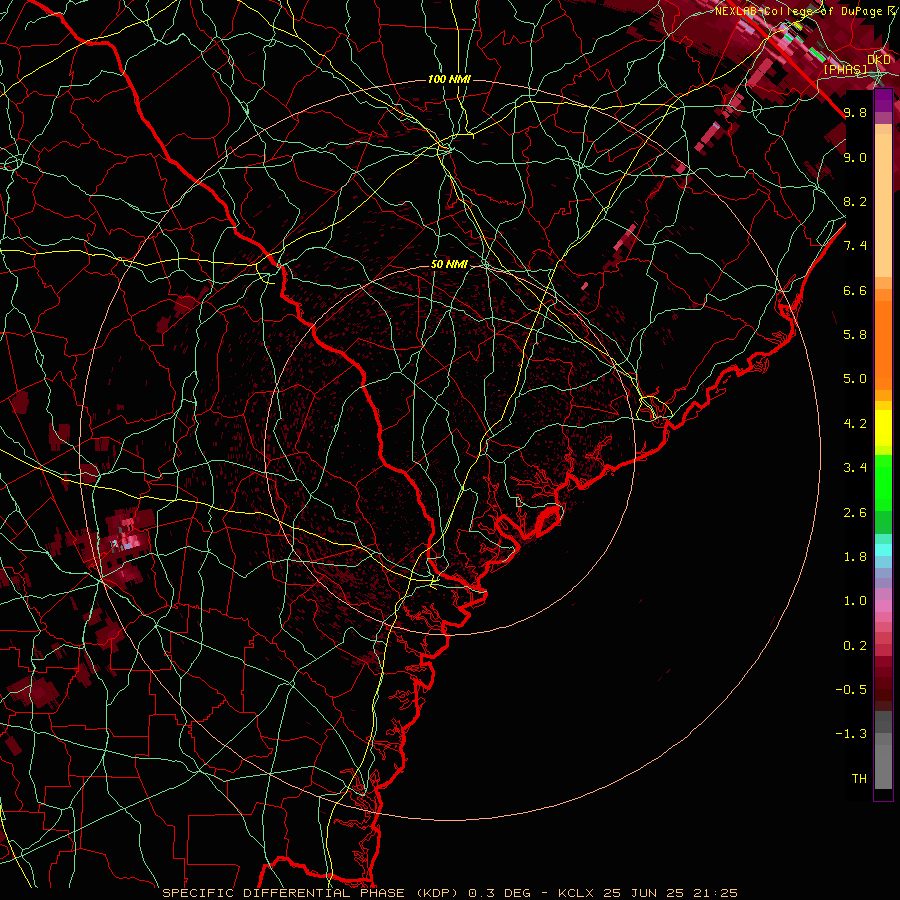Click the 2.6 legend value

[x=855, y=513]
